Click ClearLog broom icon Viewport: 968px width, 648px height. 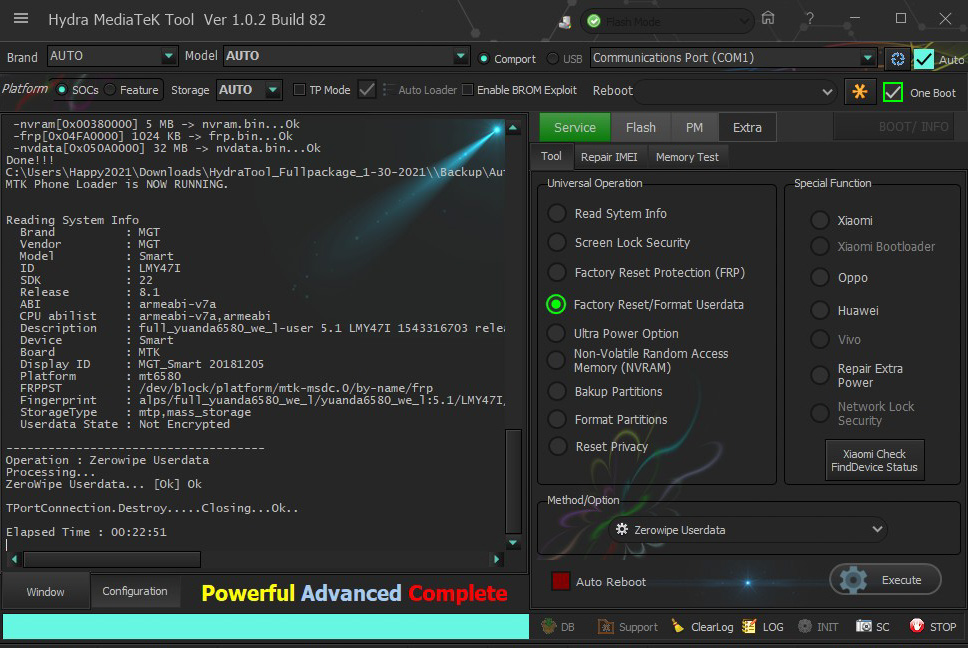[x=678, y=626]
